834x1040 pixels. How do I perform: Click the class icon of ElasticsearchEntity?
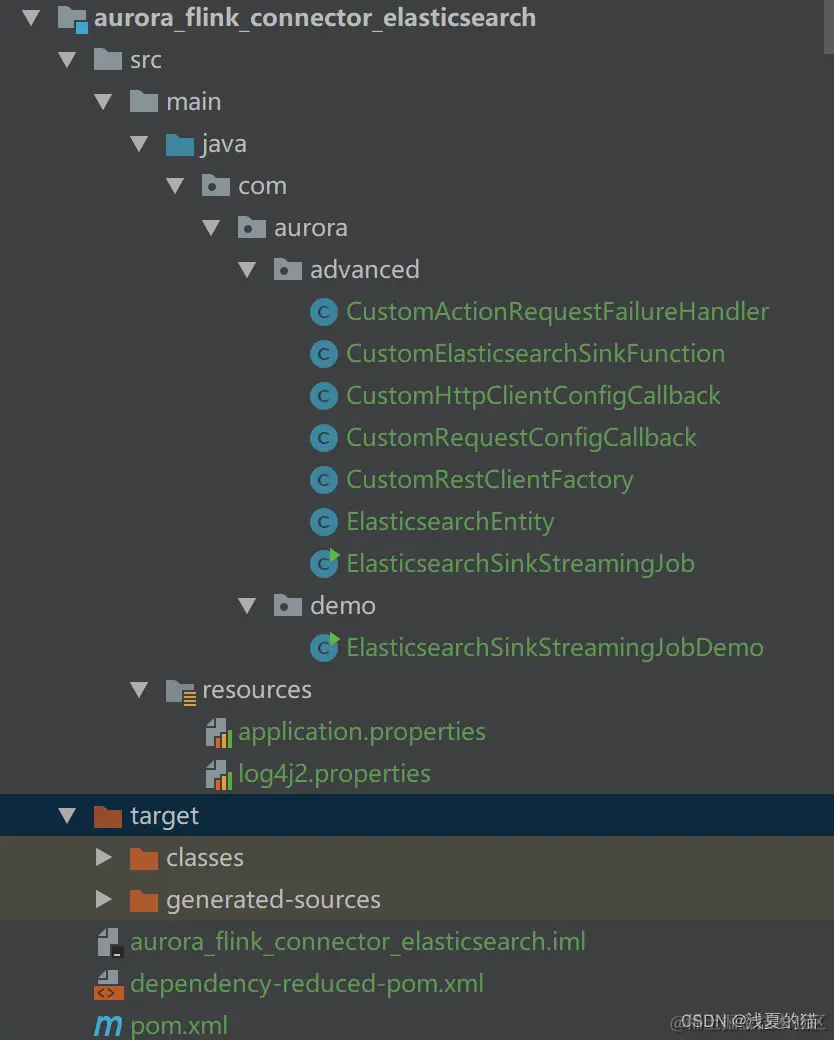click(x=324, y=522)
